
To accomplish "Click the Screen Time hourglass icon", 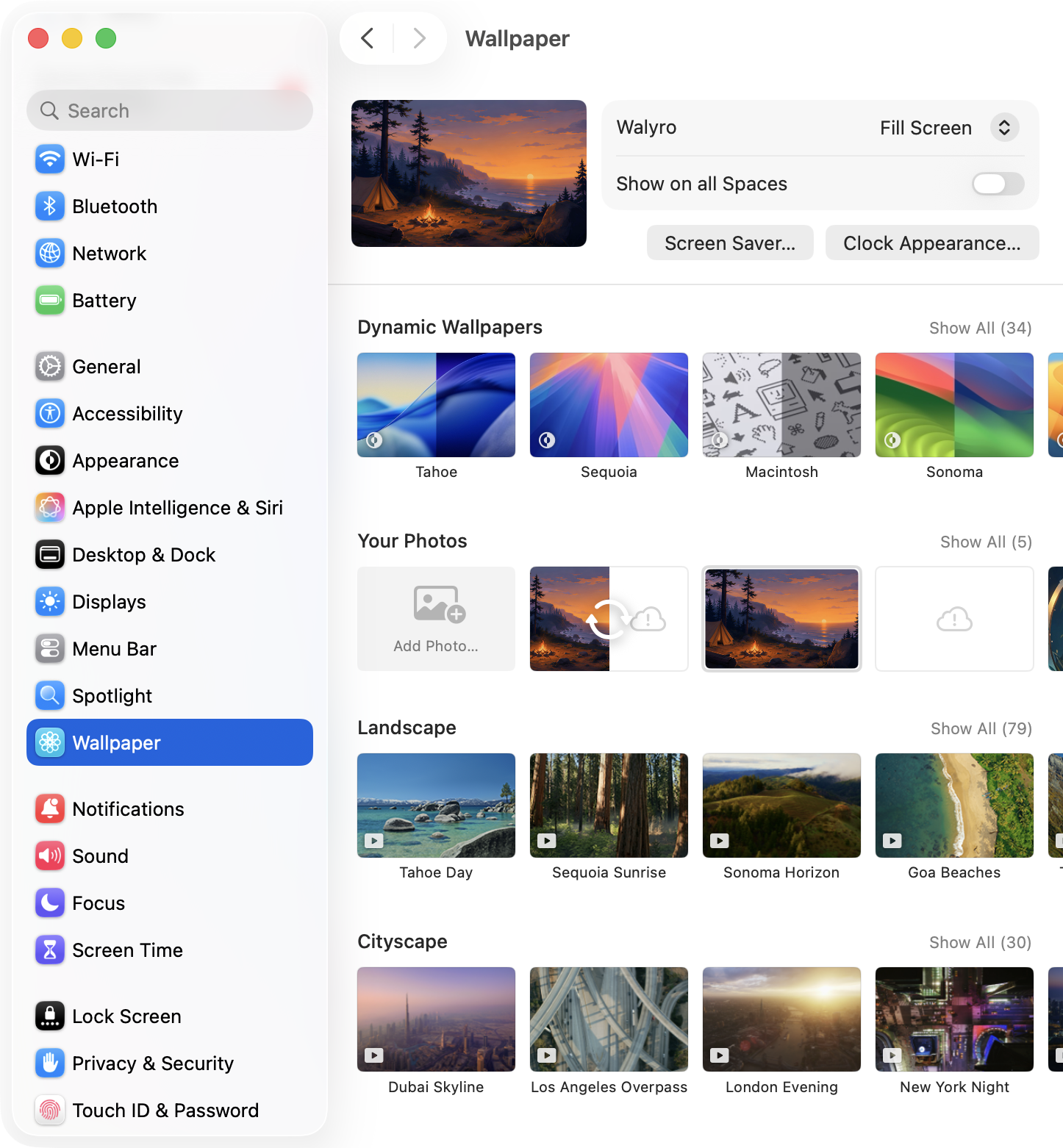I will pos(50,950).
